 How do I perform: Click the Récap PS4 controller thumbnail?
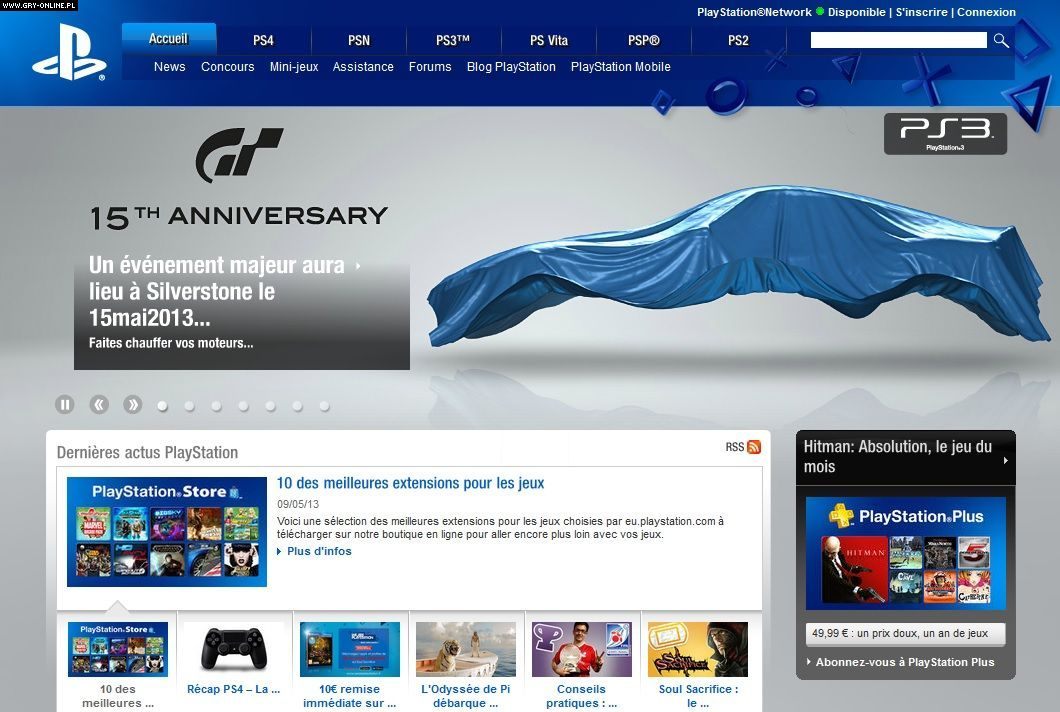click(x=234, y=649)
